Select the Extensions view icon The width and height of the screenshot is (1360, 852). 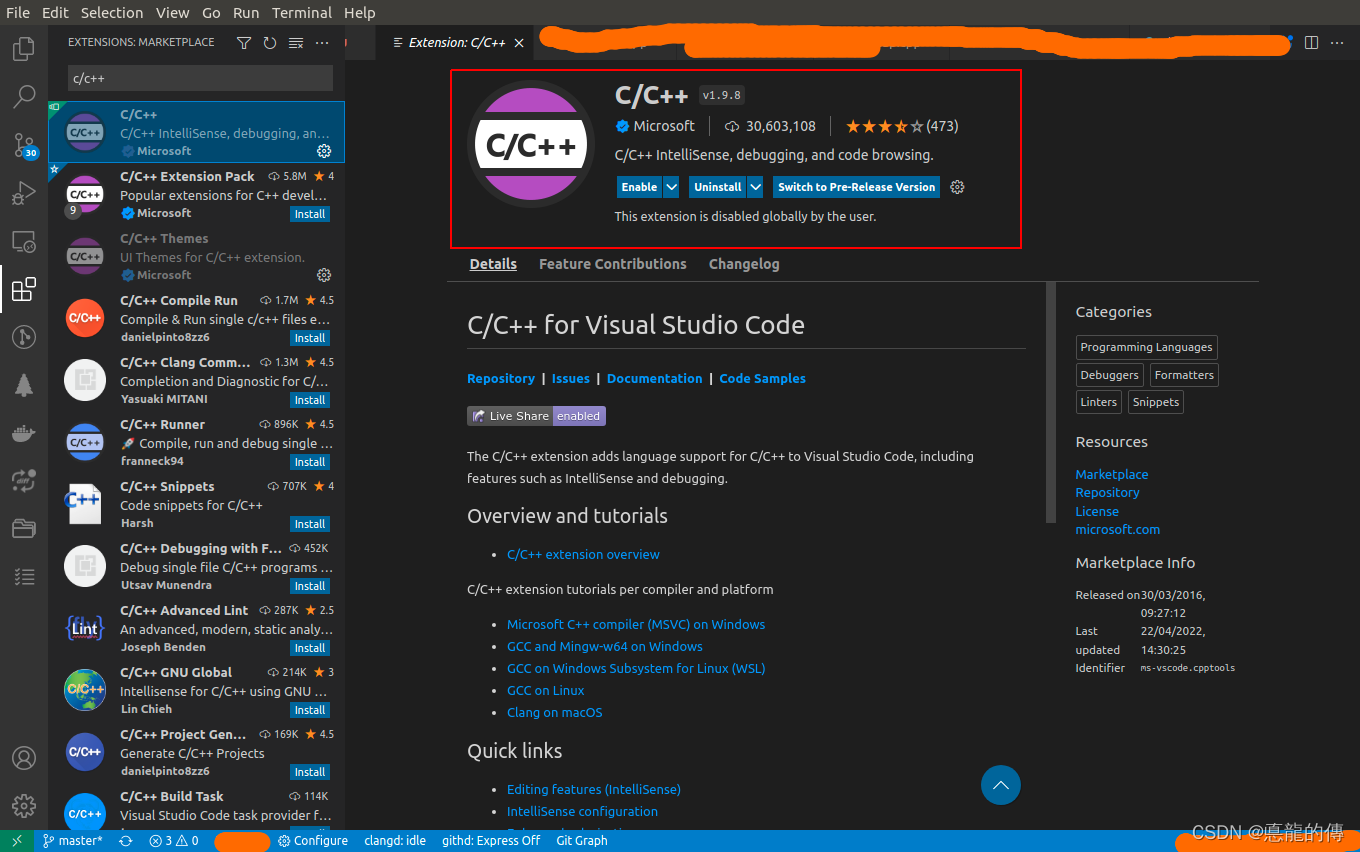tap(24, 289)
